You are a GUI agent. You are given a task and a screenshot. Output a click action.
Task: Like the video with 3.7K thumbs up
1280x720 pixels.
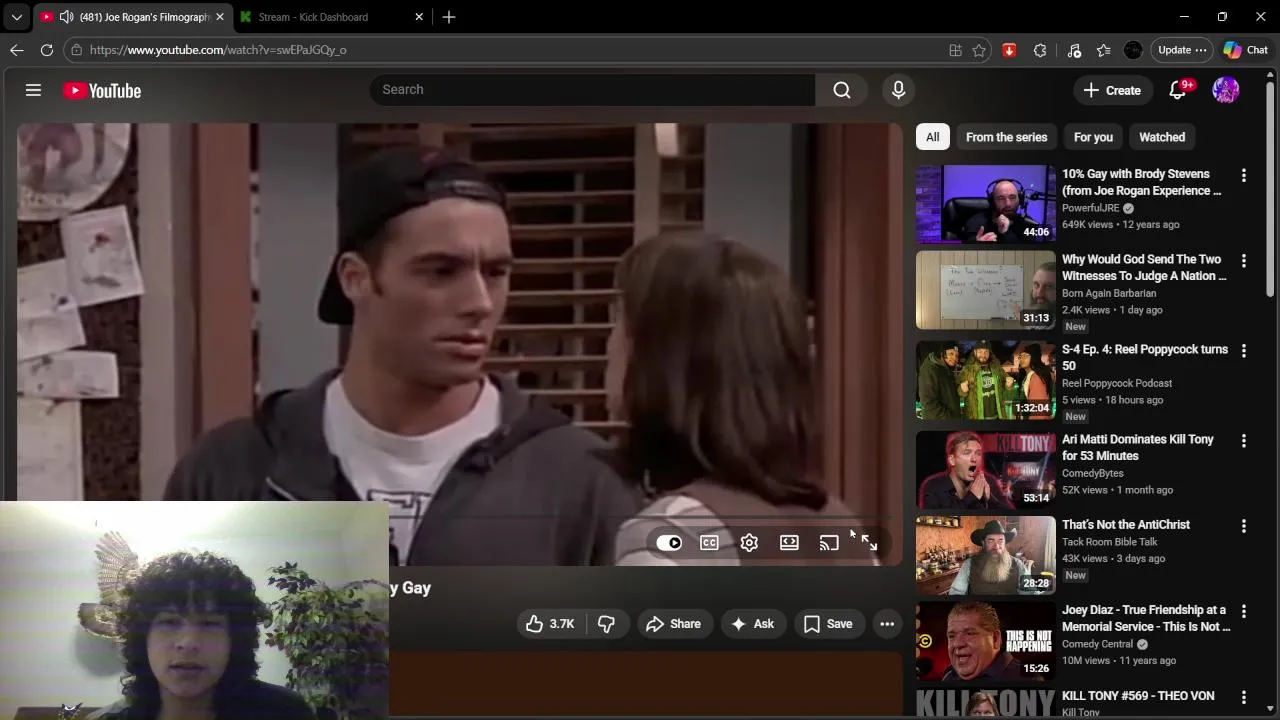550,624
